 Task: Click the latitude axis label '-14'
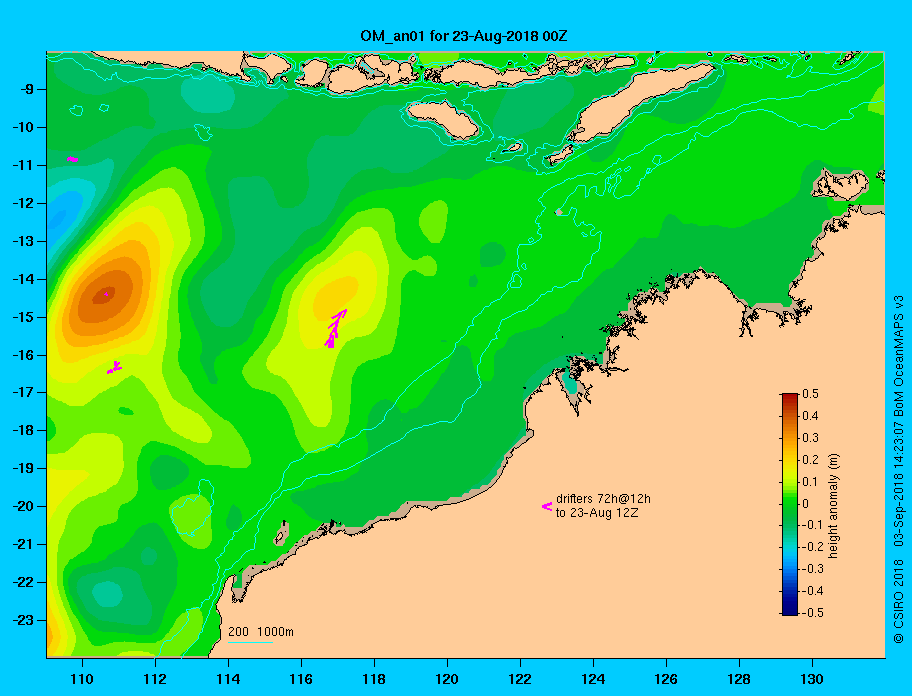click(23, 279)
